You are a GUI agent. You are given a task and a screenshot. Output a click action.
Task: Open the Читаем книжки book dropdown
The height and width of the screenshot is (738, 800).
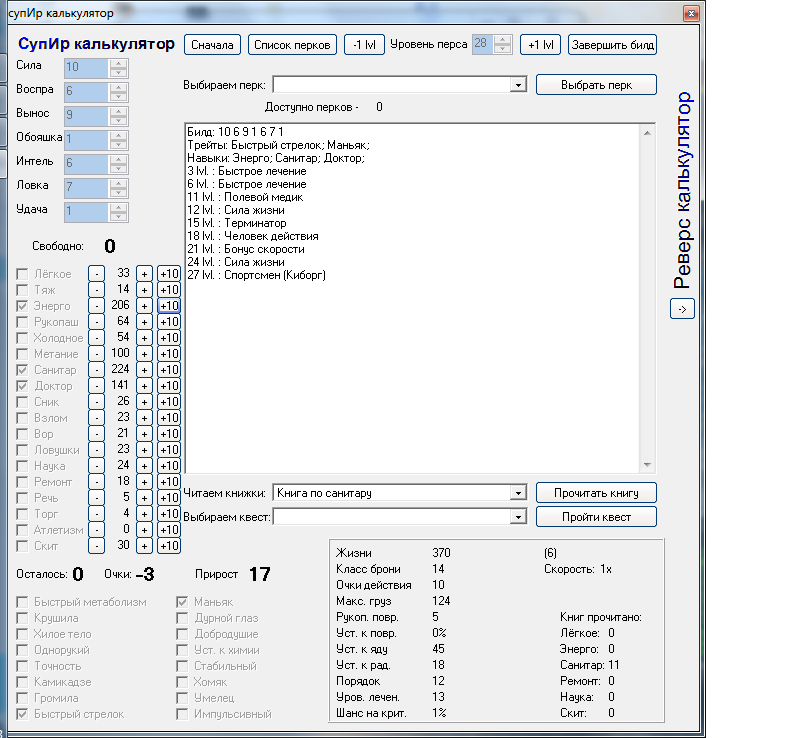518,493
